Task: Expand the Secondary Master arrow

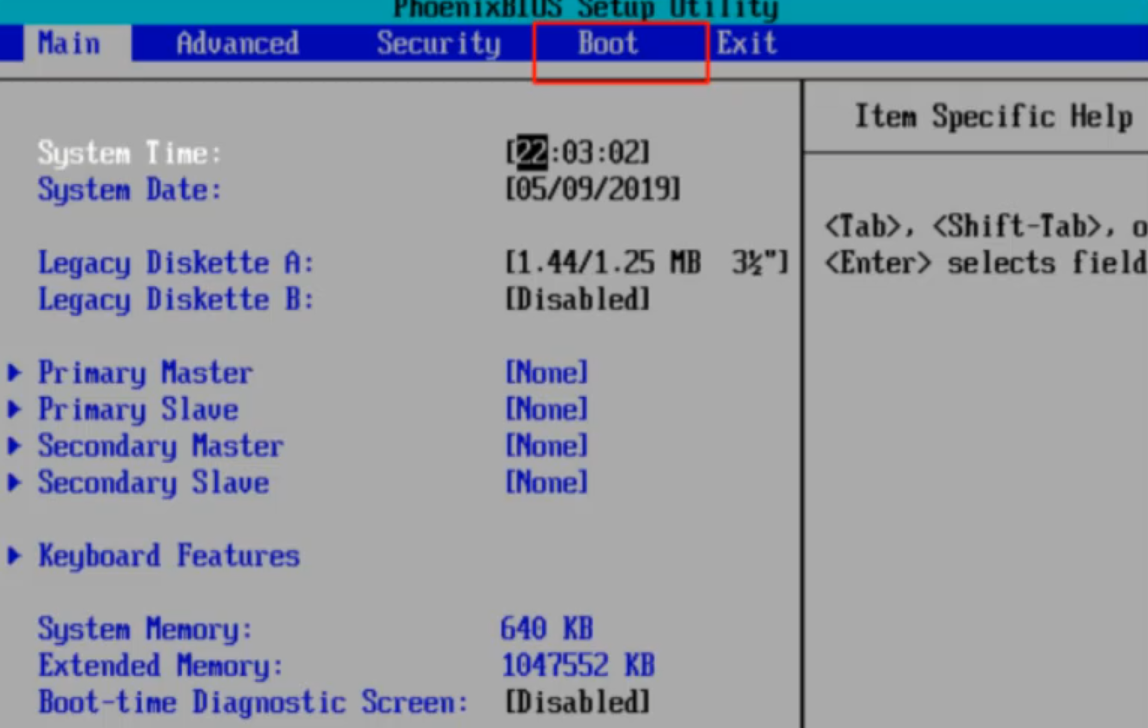Action: tap(14, 446)
